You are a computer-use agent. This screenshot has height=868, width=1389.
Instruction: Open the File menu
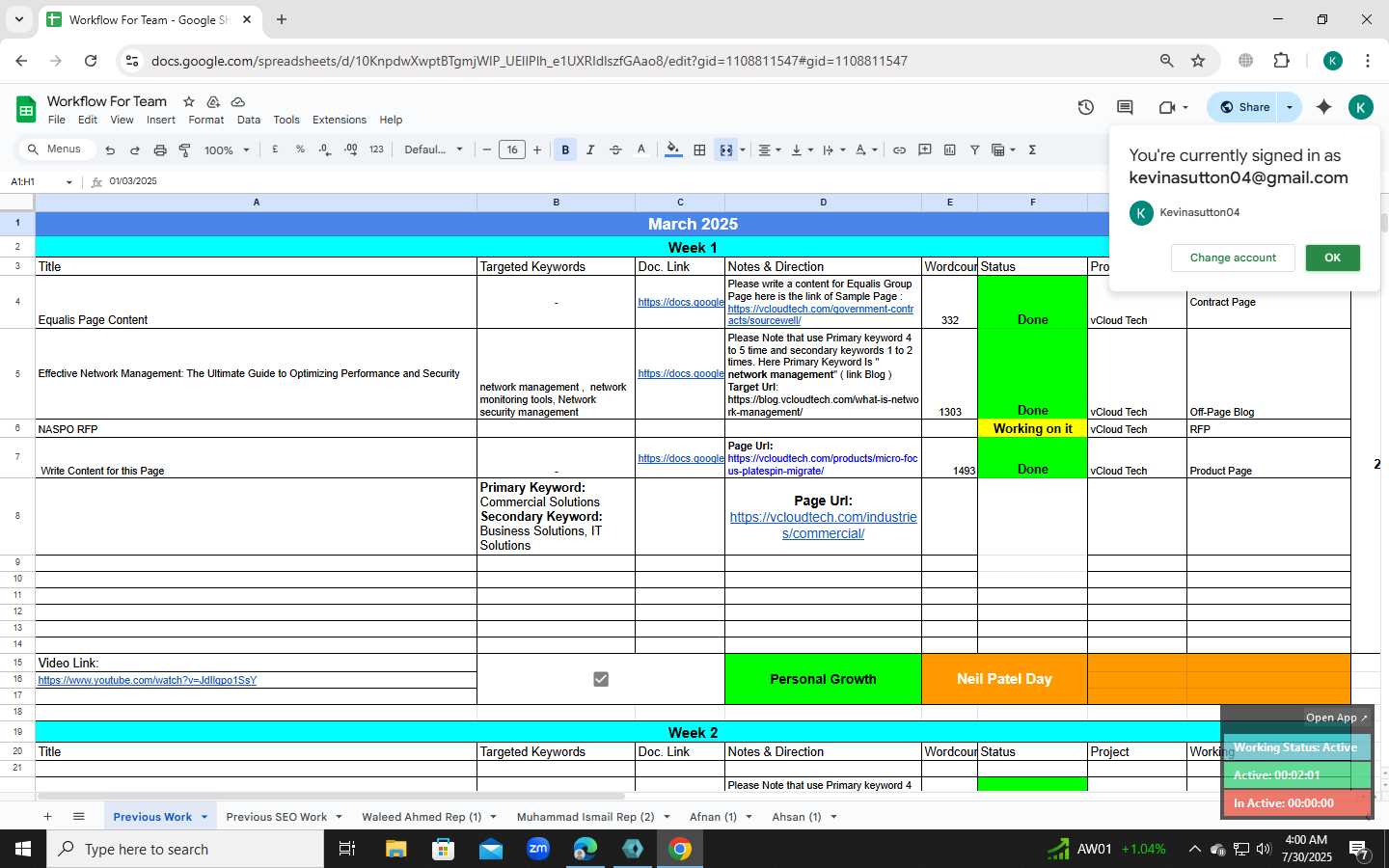(57, 120)
